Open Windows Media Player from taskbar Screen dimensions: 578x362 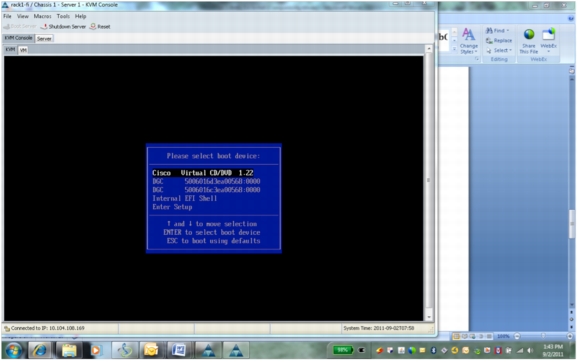95,350
